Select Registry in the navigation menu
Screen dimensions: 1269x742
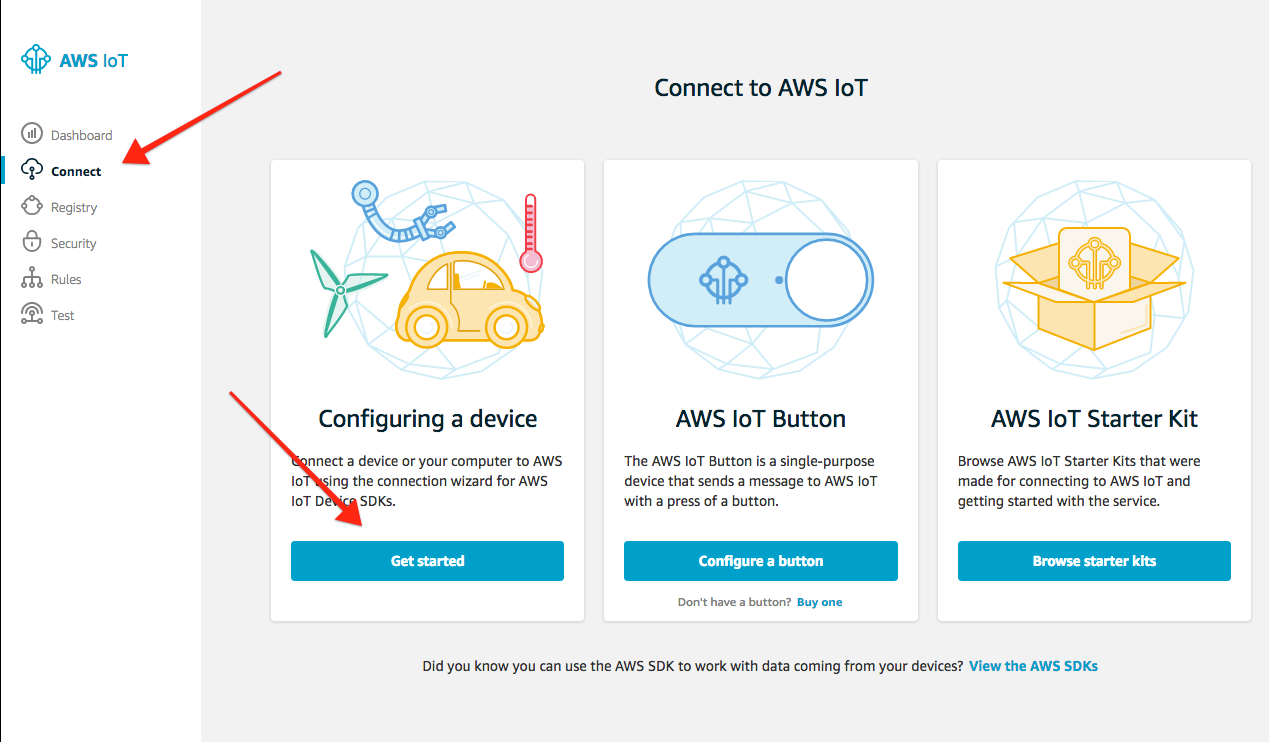[73, 206]
